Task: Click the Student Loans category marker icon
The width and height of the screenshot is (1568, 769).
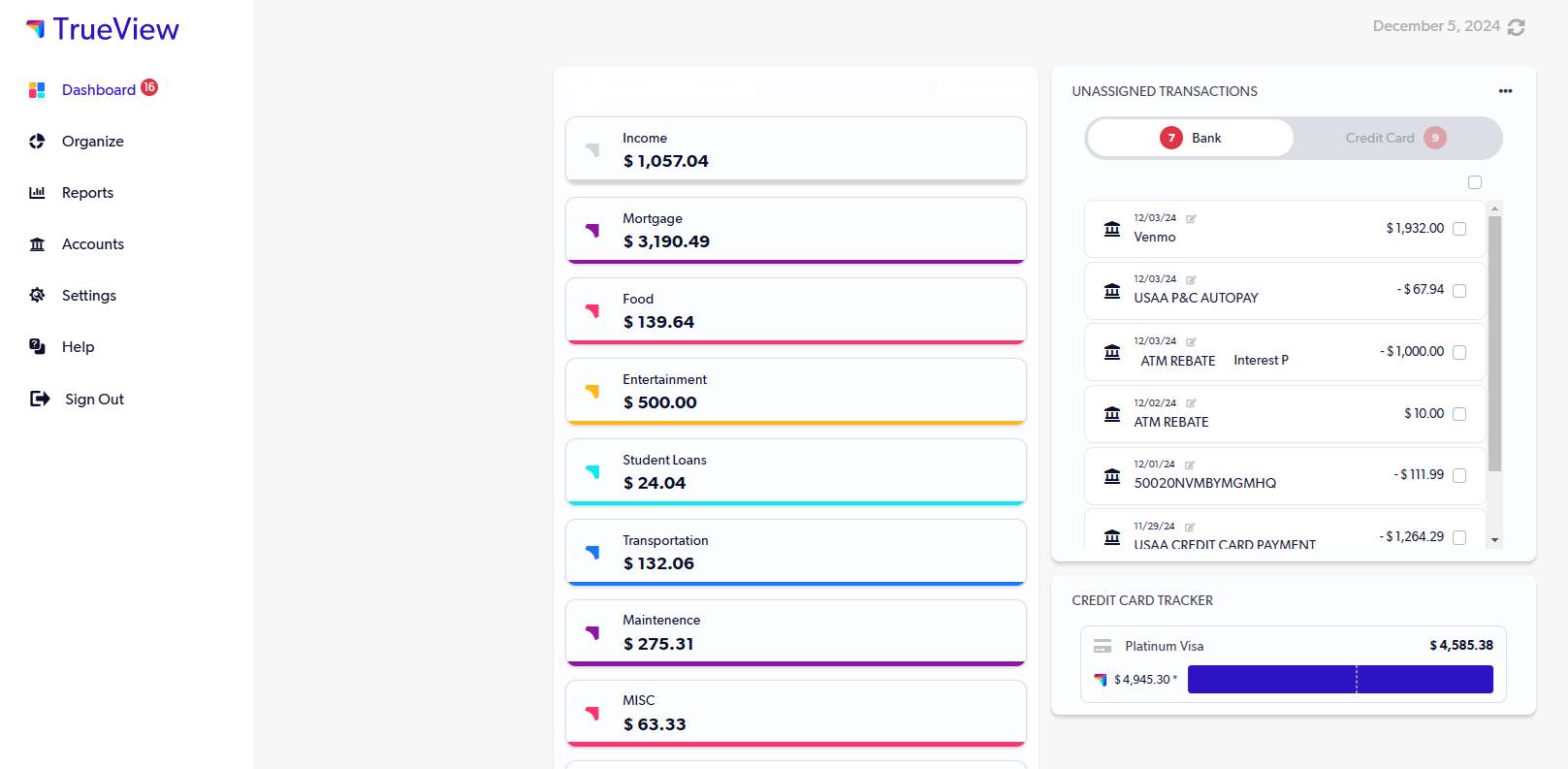Action: (592, 472)
